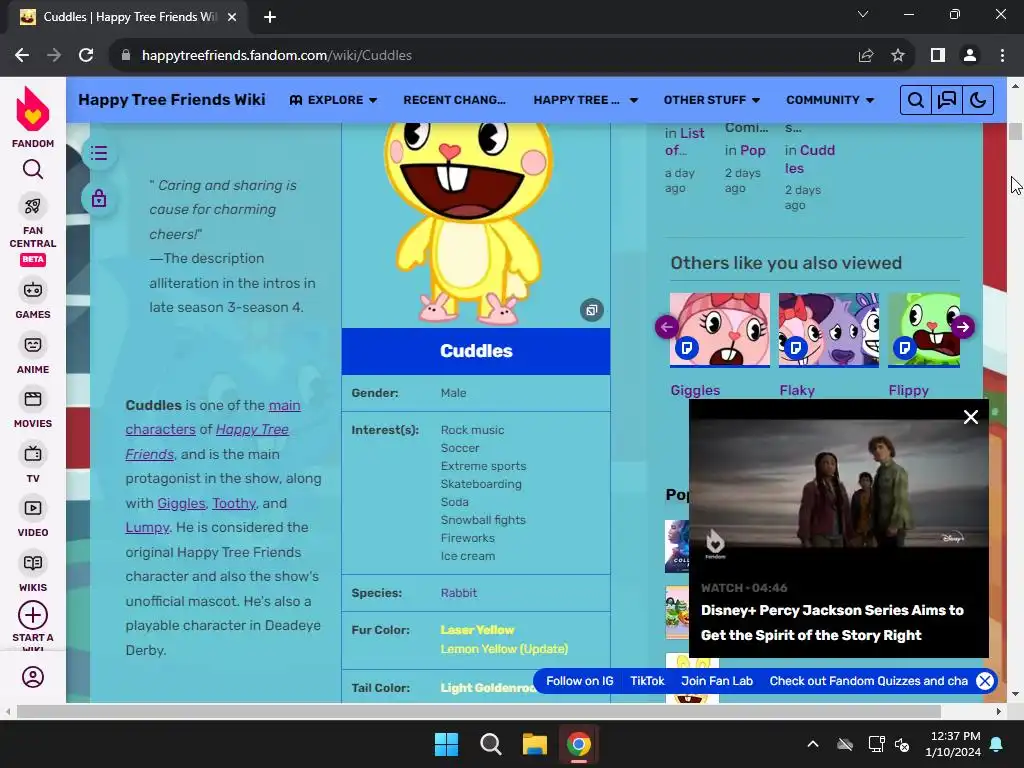Open the Movies section icon

tap(33, 399)
